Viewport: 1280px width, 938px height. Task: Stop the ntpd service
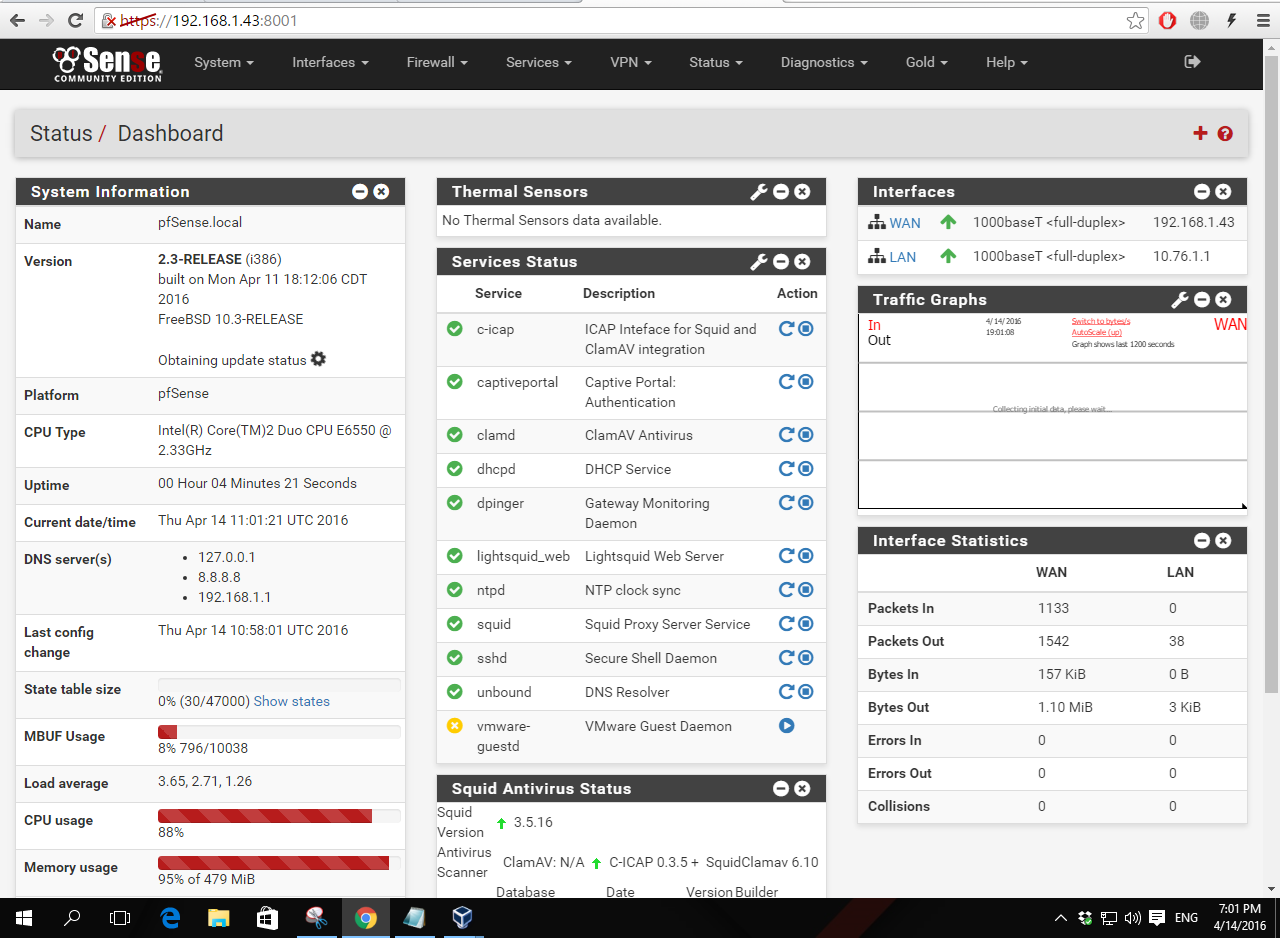pos(806,589)
